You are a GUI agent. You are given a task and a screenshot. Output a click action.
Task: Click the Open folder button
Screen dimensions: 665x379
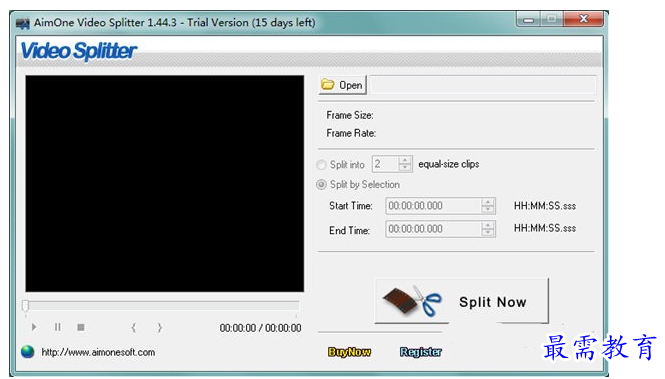coord(342,85)
